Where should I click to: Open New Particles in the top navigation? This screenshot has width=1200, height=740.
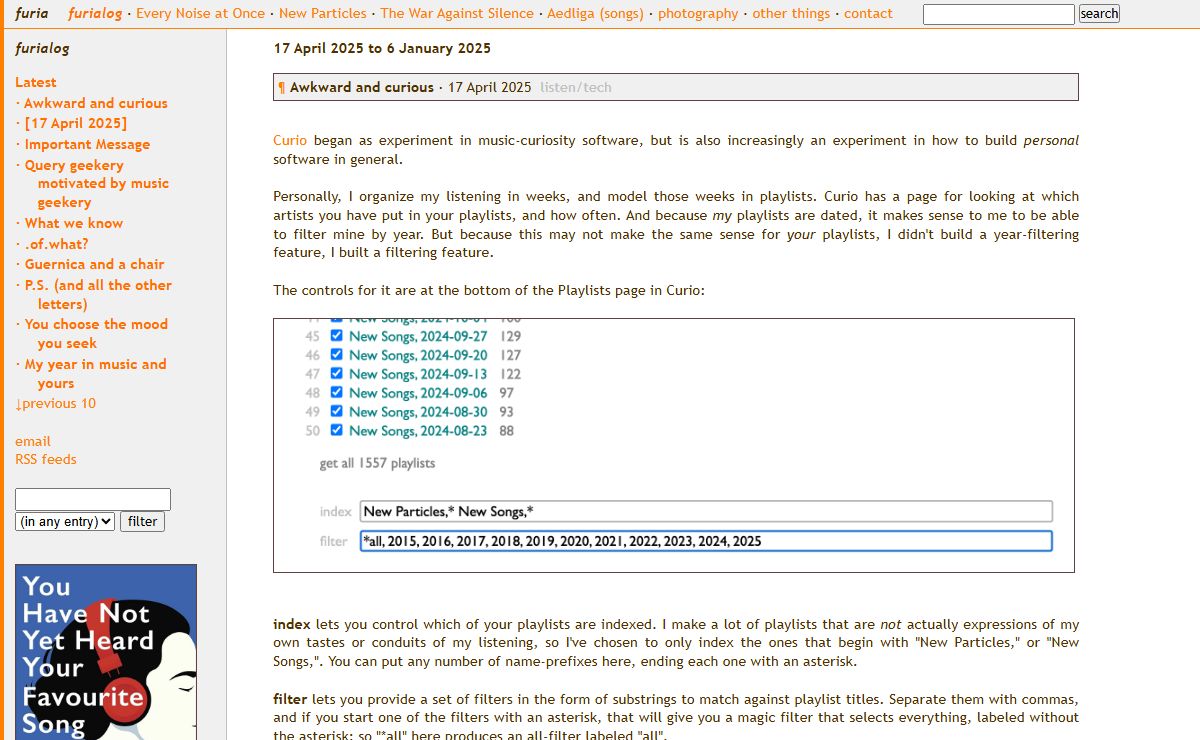point(322,14)
